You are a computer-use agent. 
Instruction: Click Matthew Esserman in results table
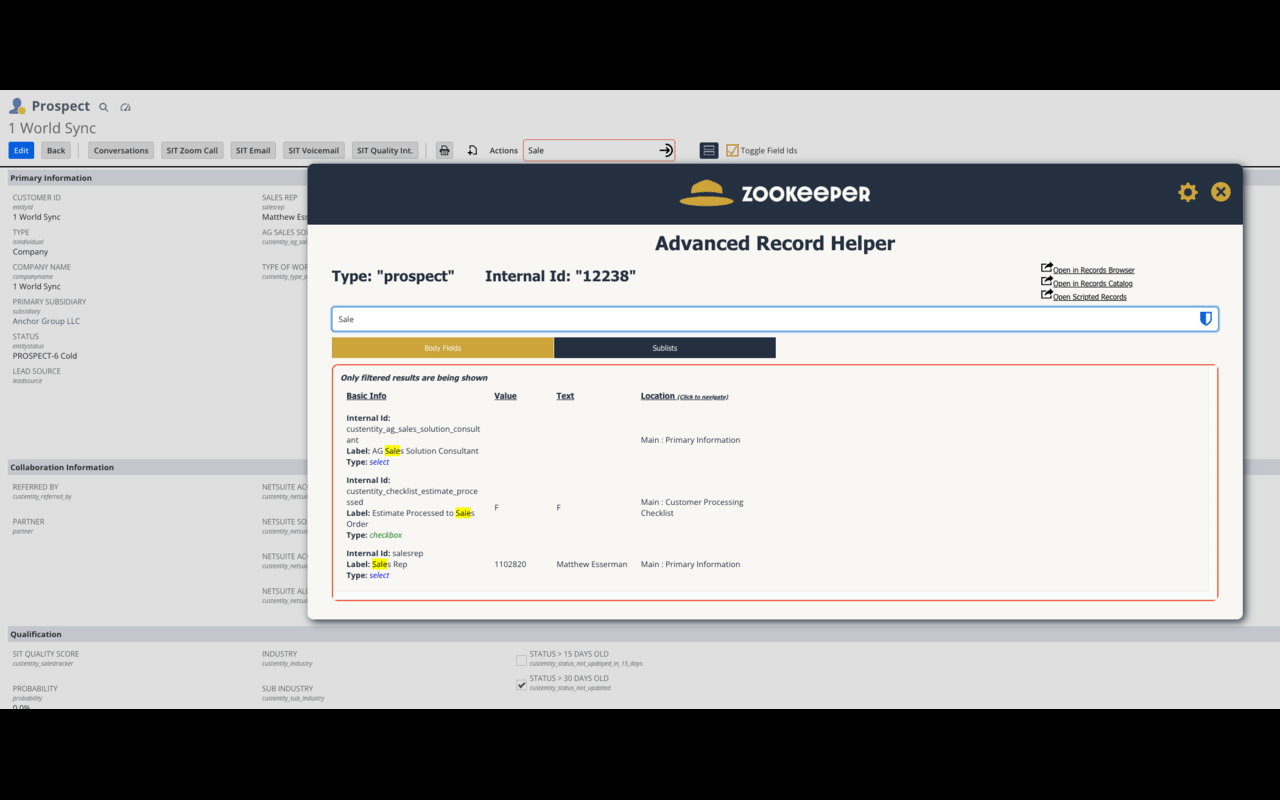[592, 564]
